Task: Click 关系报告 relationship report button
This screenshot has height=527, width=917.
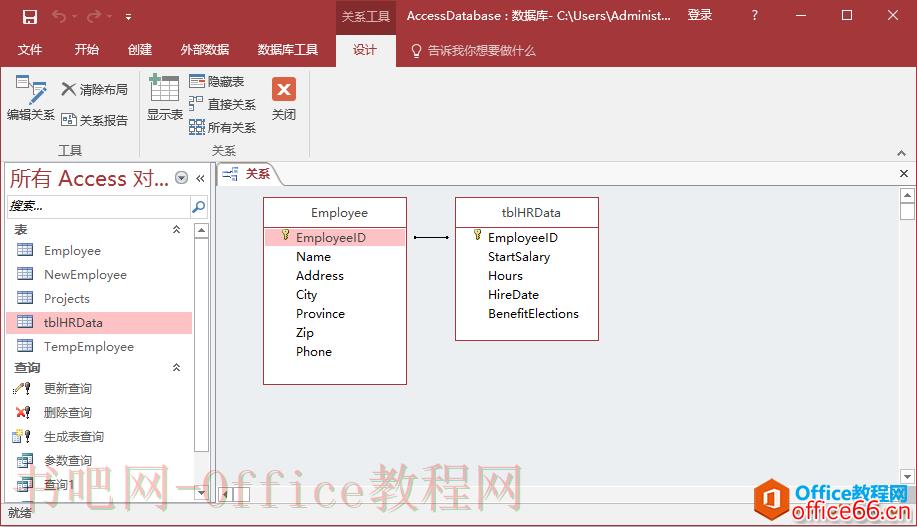Action: pos(95,120)
